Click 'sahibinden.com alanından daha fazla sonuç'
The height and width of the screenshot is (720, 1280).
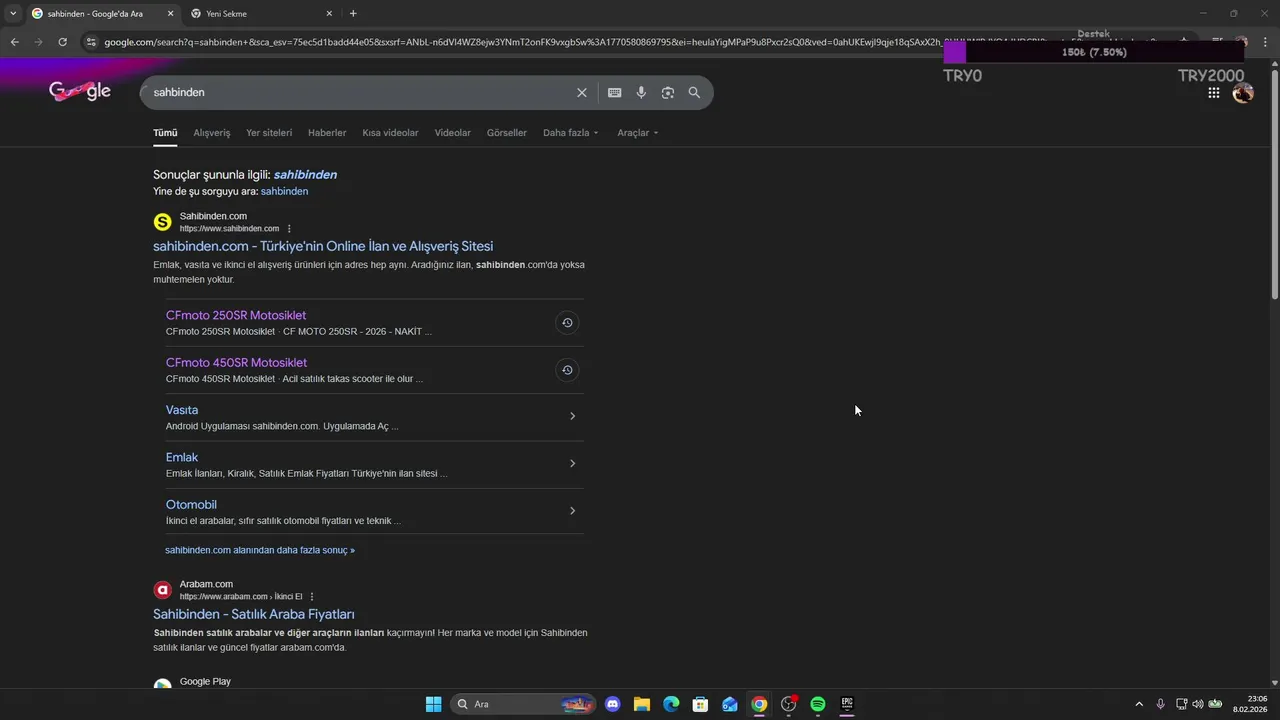click(260, 550)
